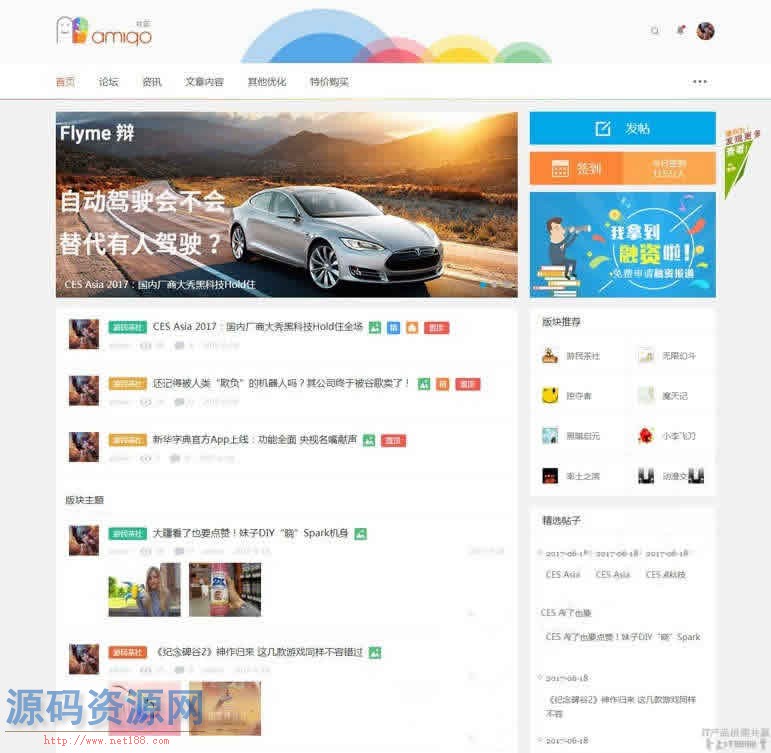Open sidebar featured post 《纪念碑谷2》神作归来
Image resolution: width=771 pixels, height=753 pixels.
tap(622, 705)
